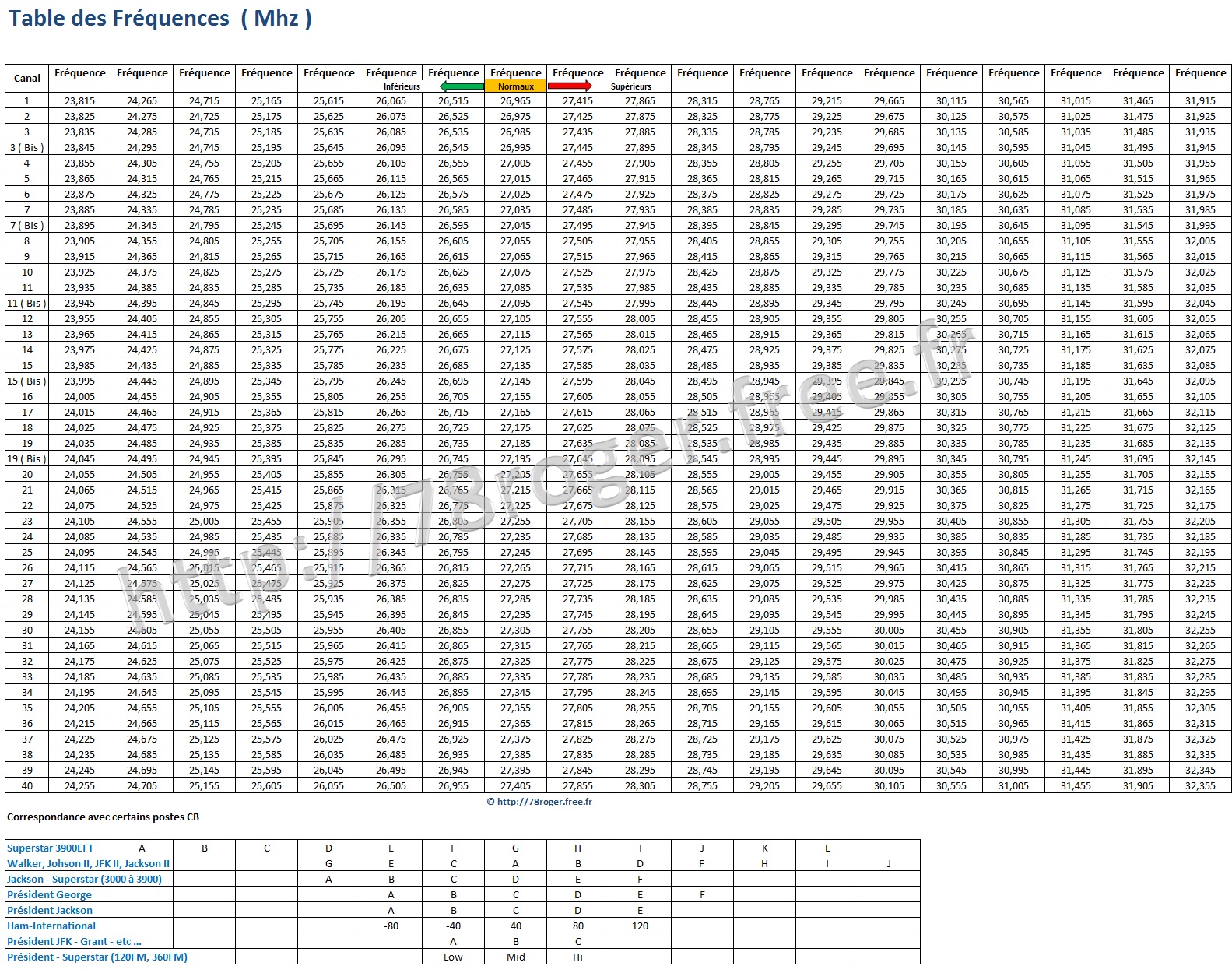Click frequency cell 26,515
The height and width of the screenshot is (980, 1232).
(454, 101)
